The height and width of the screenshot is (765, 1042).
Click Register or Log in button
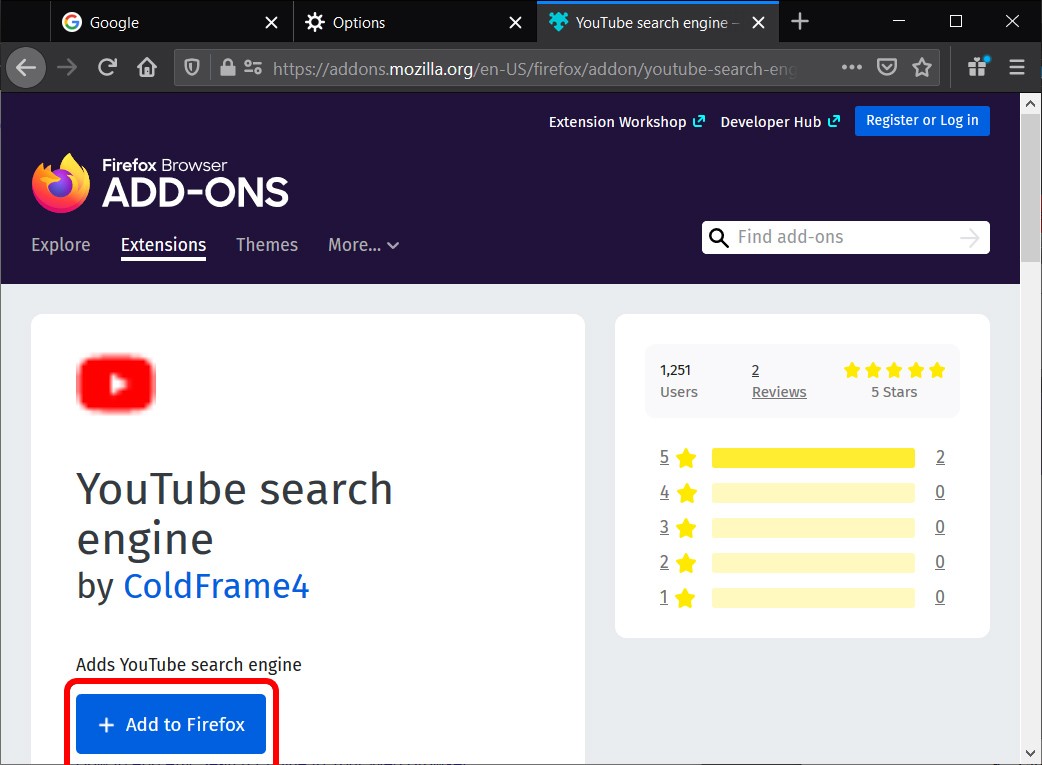[x=922, y=120]
